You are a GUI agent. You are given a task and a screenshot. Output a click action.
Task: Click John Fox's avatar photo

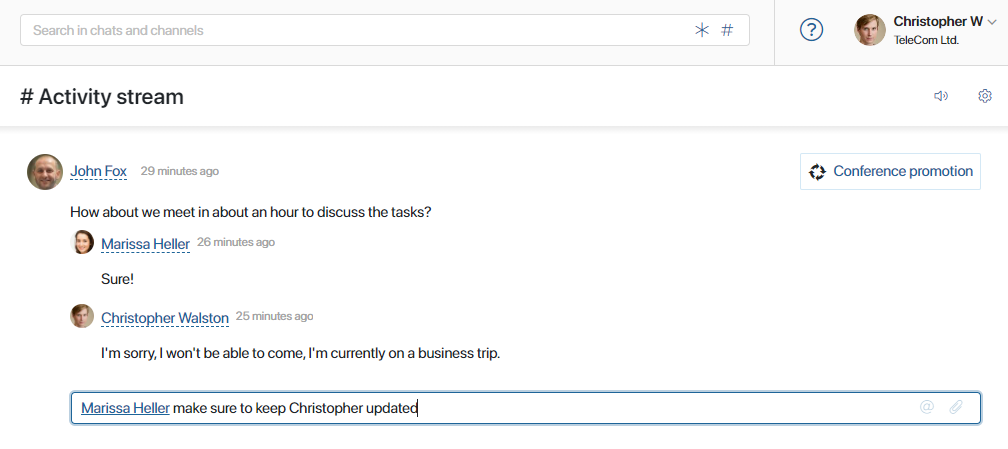click(x=45, y=172)
